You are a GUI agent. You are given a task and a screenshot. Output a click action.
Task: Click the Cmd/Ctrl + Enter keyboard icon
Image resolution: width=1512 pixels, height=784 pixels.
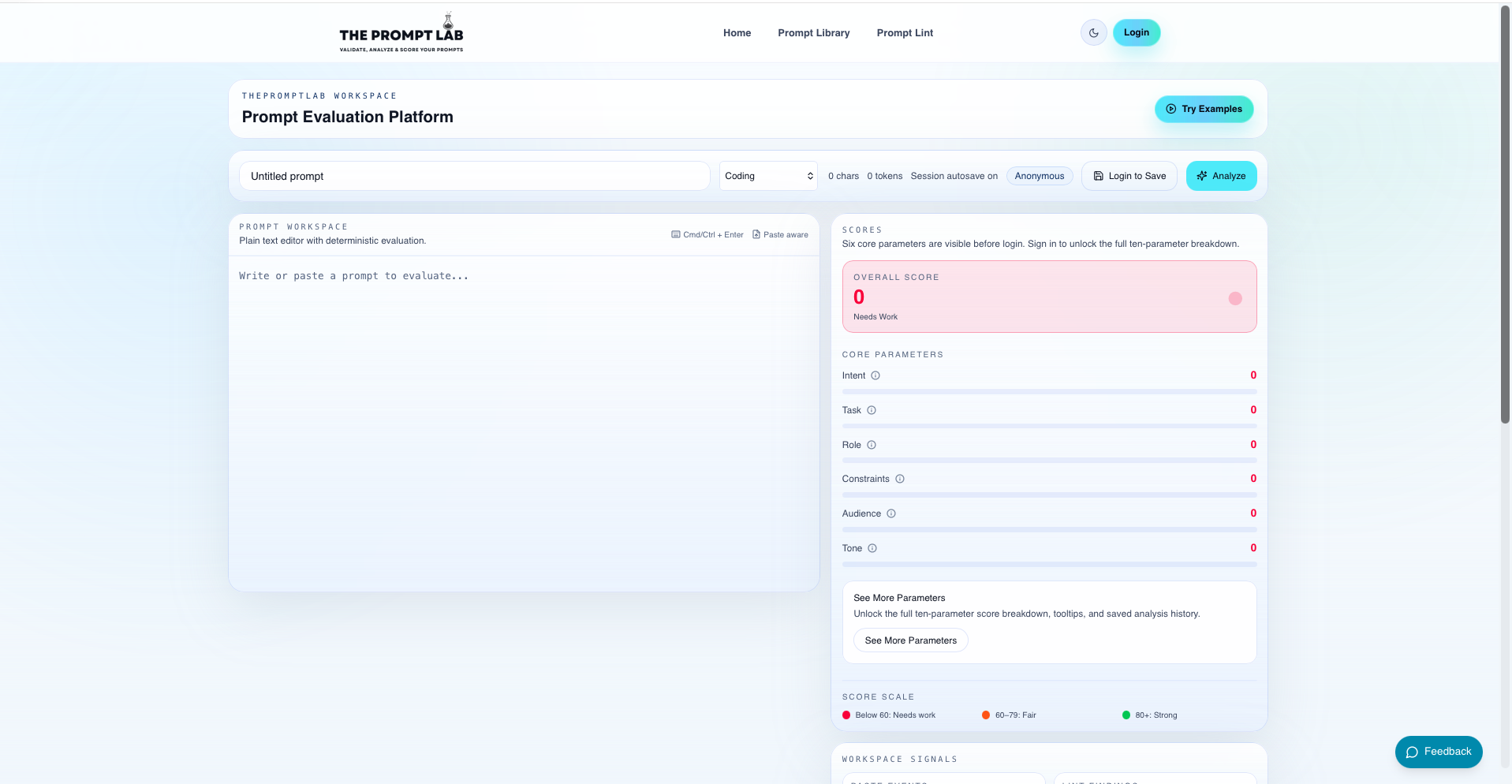[675, 234]
